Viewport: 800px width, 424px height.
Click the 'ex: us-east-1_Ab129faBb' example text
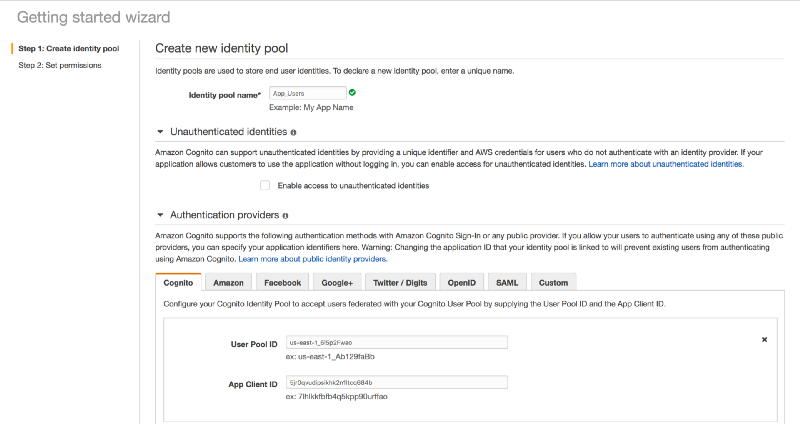(x=330, y=357)
